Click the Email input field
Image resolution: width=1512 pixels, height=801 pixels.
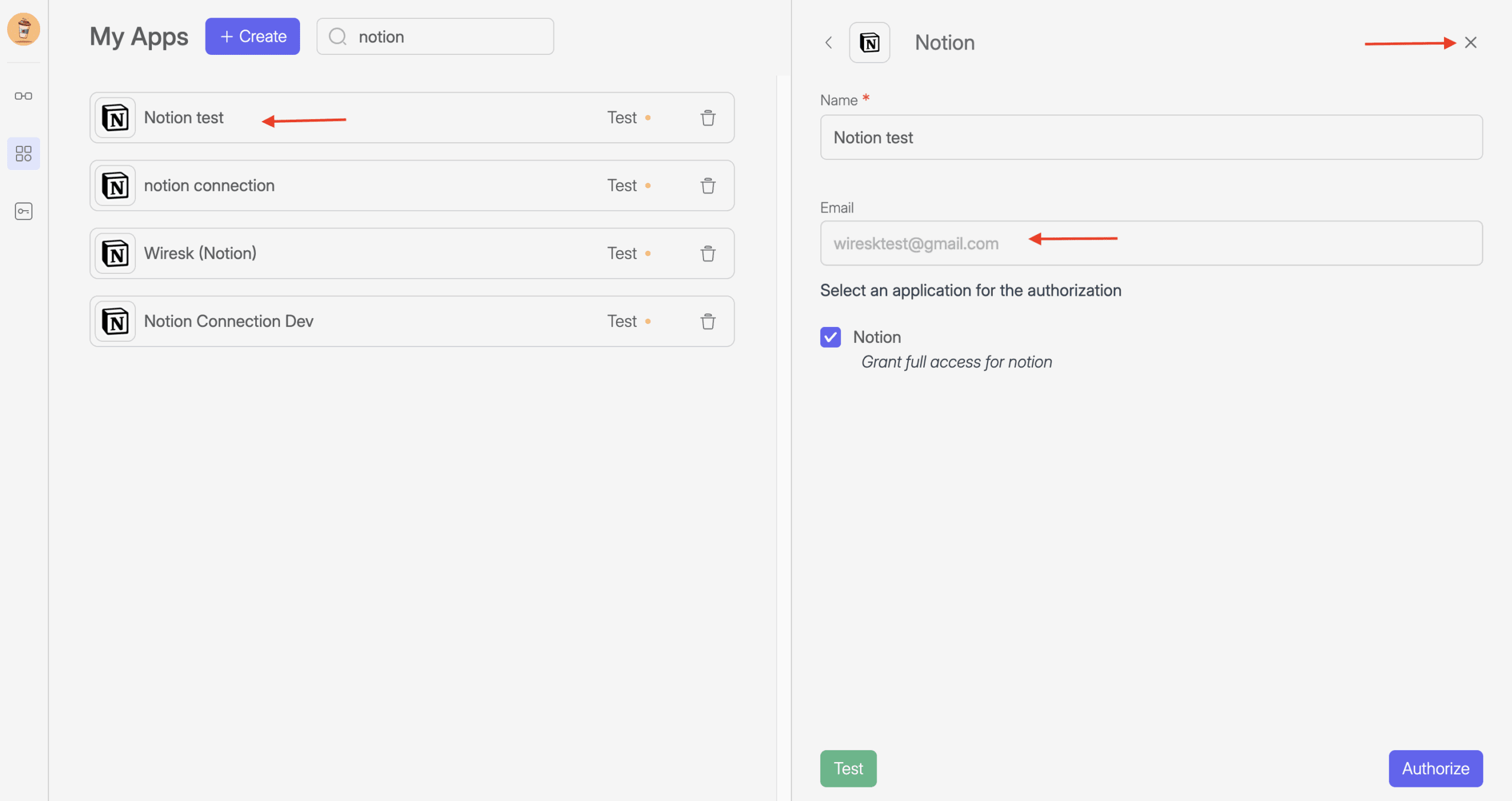[x=1151, y=243]
